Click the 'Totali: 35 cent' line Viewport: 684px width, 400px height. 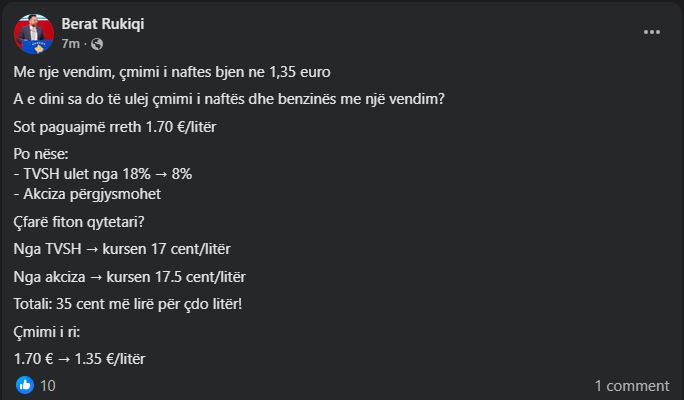click(x=144, y=303)
